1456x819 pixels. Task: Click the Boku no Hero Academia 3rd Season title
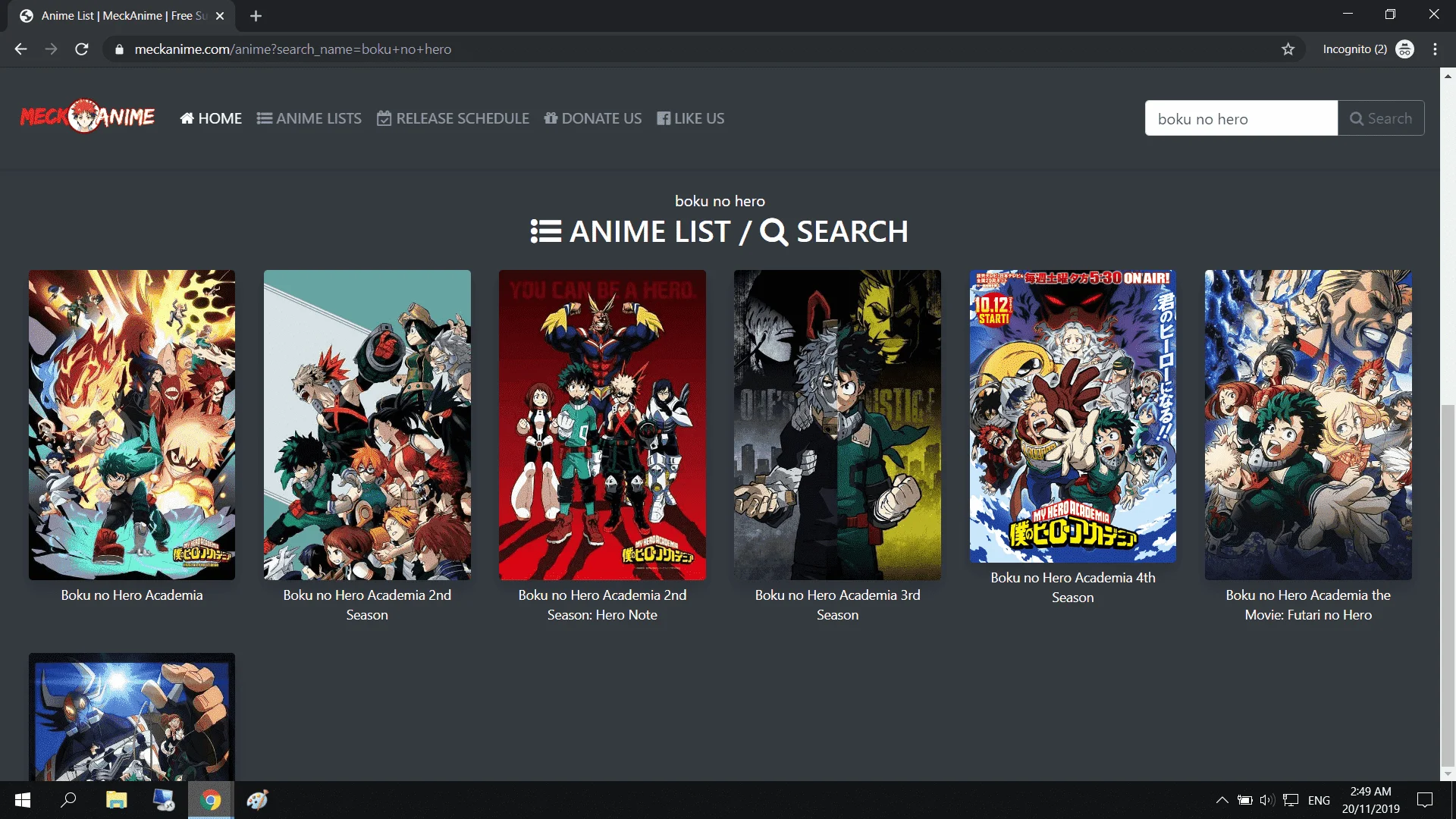[x=837, y=605]
